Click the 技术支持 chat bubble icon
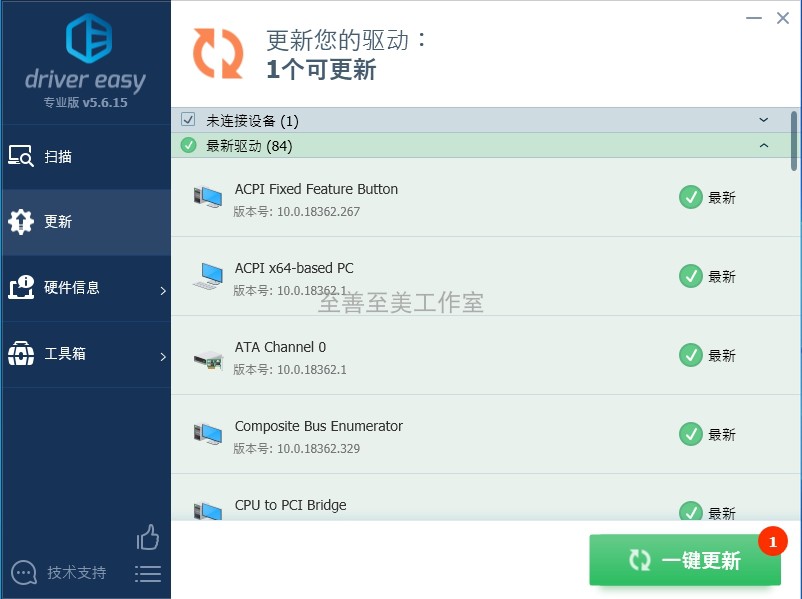 click(x=24, y=573)
